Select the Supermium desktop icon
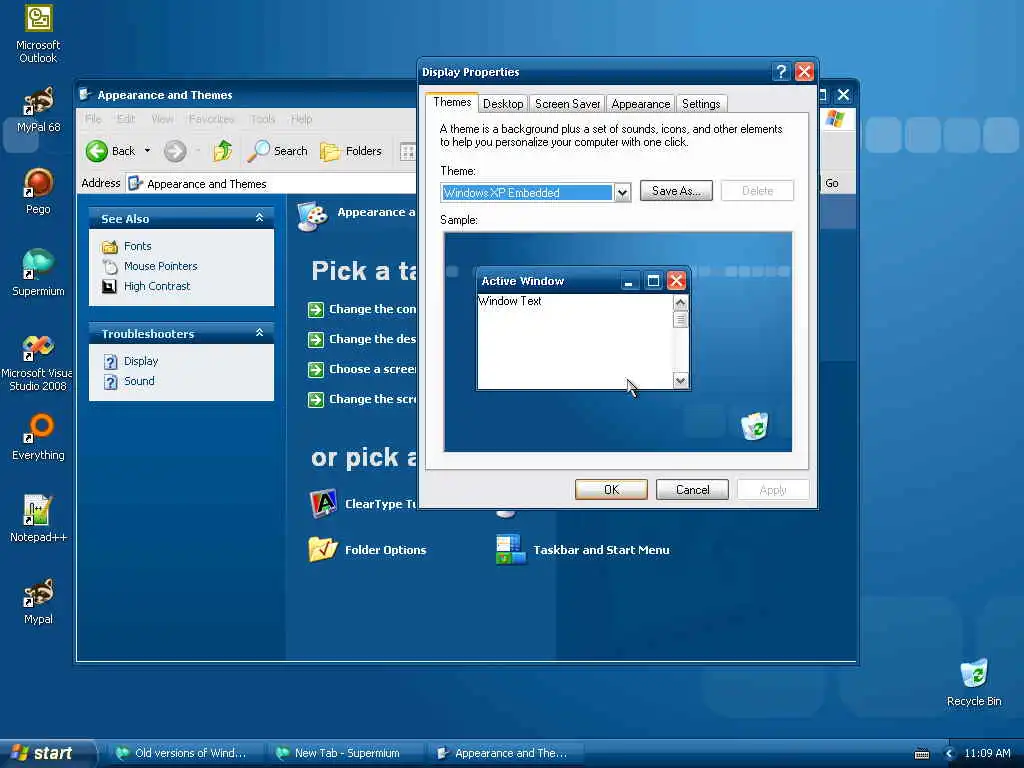 tap(38, 273)
